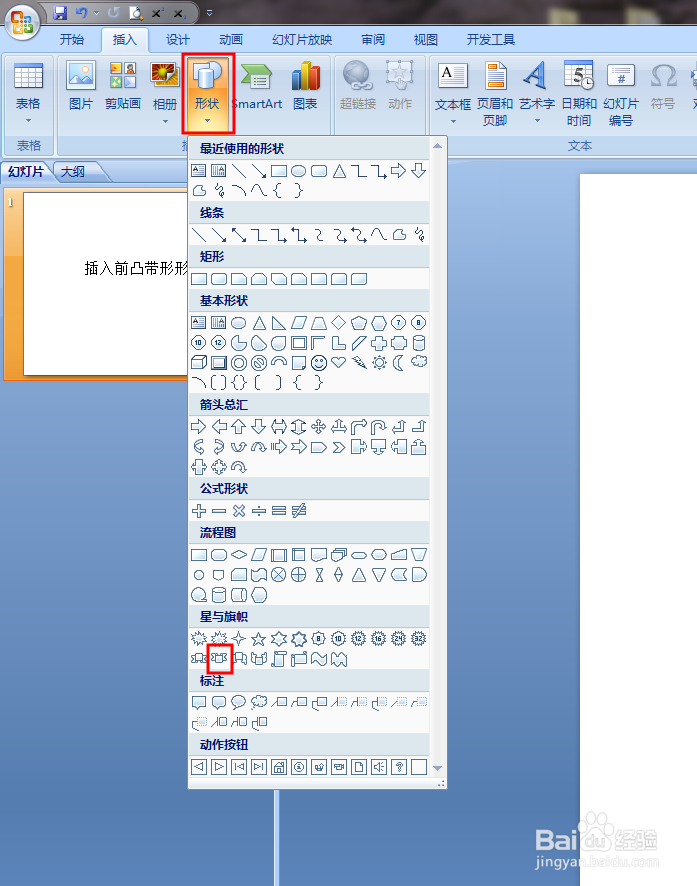This screenshot has height=886, width=697.
Task: Switch to the 大纲 outline pane tab
Action: [73, 171]
